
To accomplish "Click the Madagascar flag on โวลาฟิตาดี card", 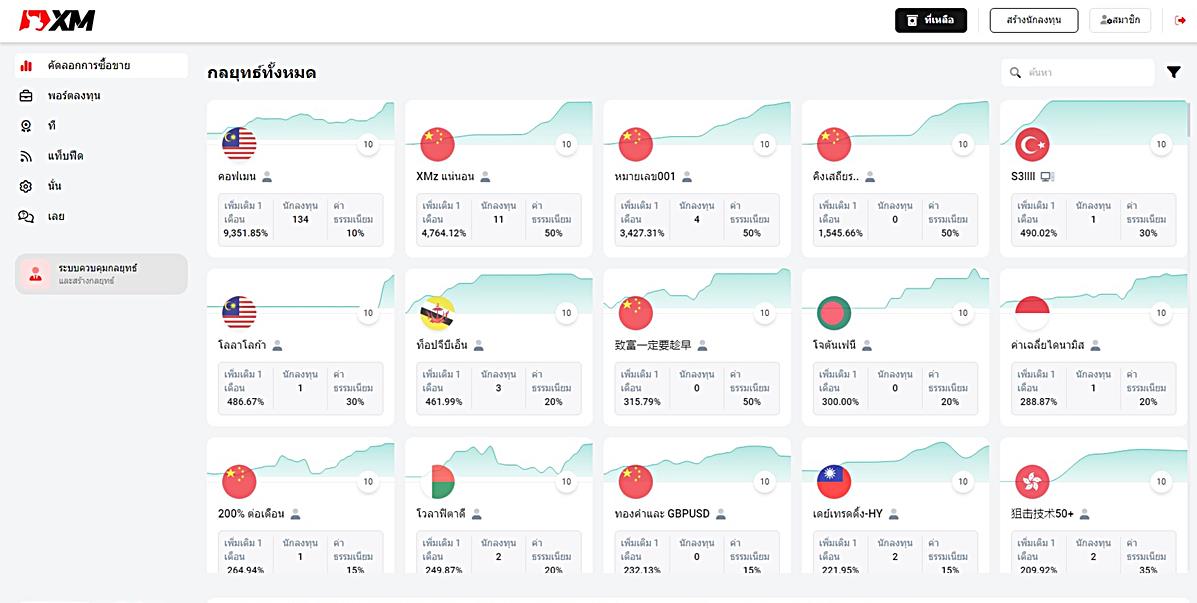I will (437, 482).
